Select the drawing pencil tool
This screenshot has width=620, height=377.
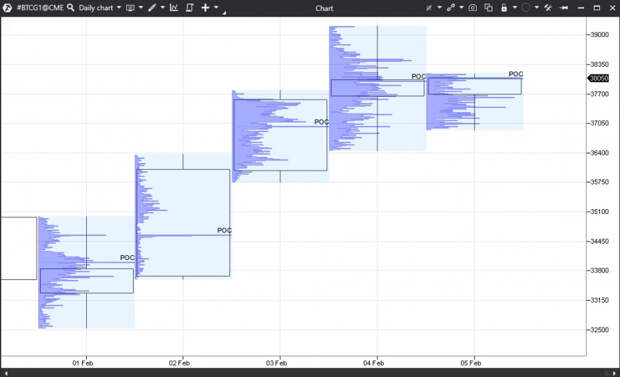click(x=152, y=8)
